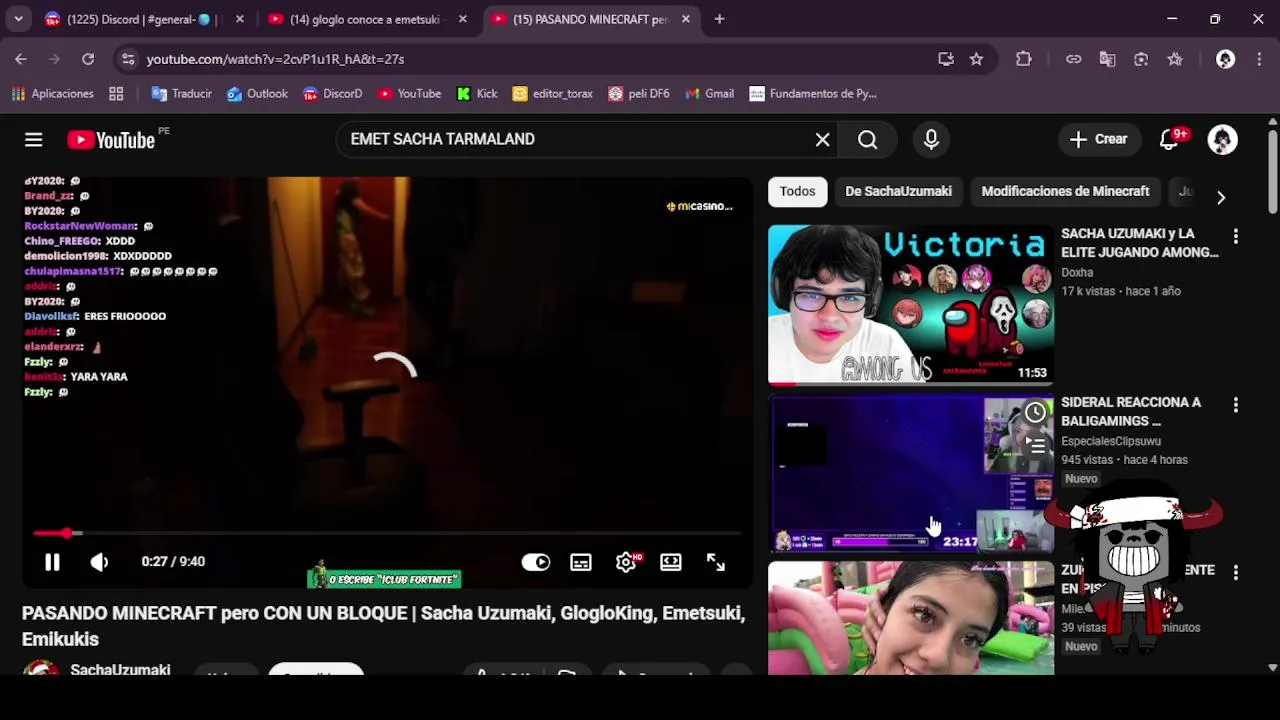Select the De SachaUzumaki chip
Image resolution: width=1280 pixels, height=720 pixels.
(x=898, y=191)
